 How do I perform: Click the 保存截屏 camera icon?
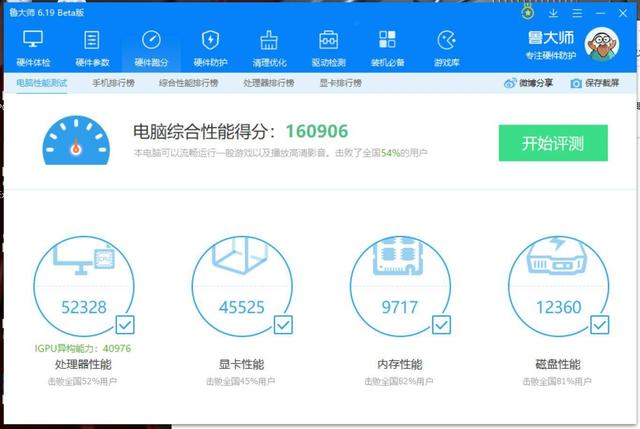point(576,83)
